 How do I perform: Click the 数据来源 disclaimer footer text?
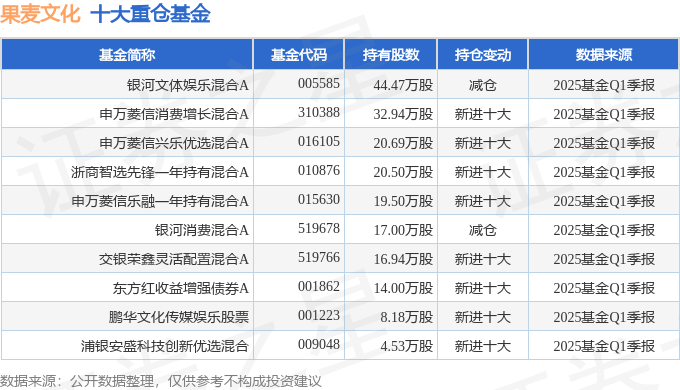coord(161,381)
